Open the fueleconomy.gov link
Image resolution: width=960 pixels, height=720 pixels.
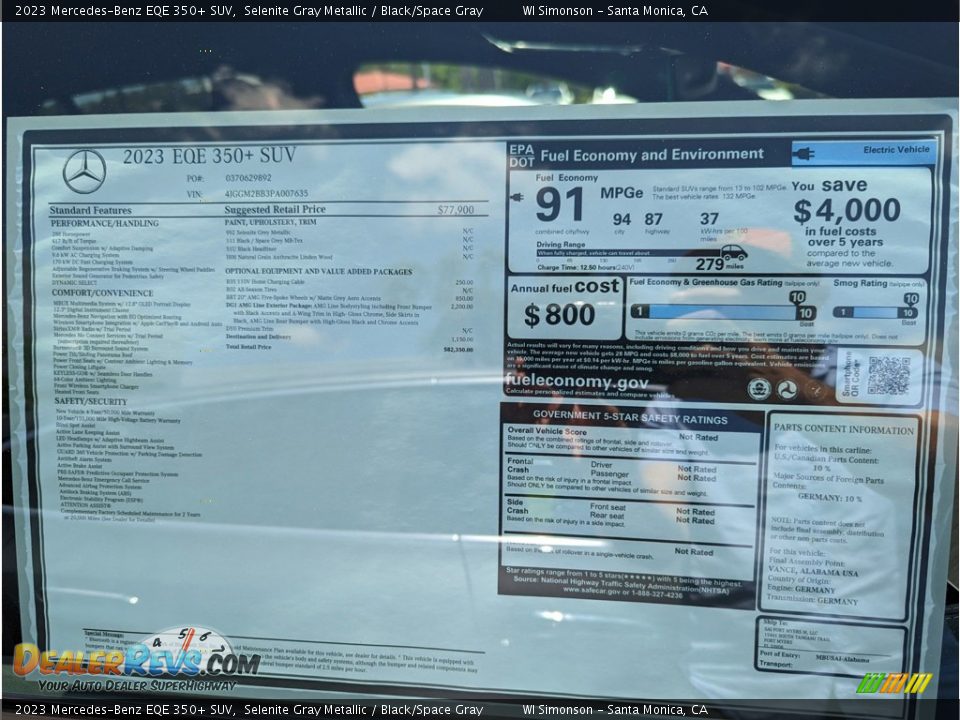click(576, 381)
